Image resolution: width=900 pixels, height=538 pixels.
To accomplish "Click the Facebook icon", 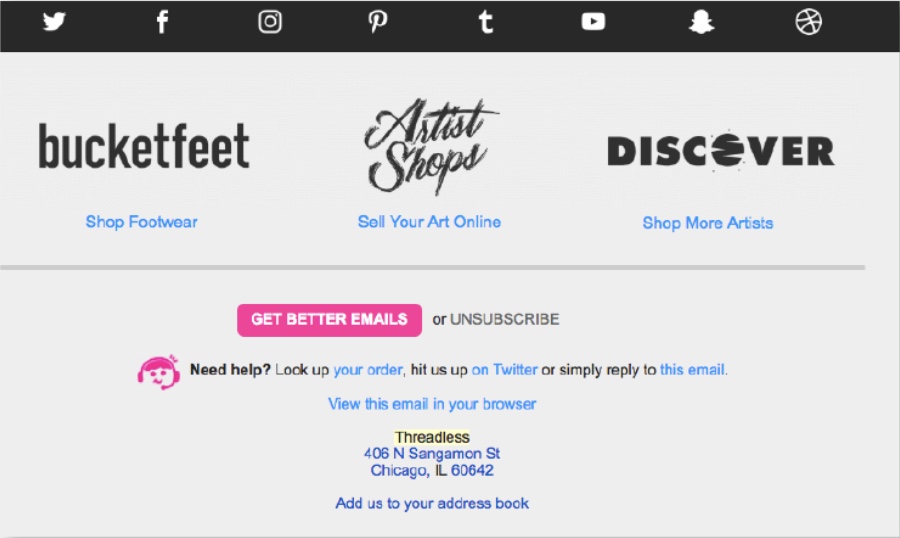I will point(162,22).
